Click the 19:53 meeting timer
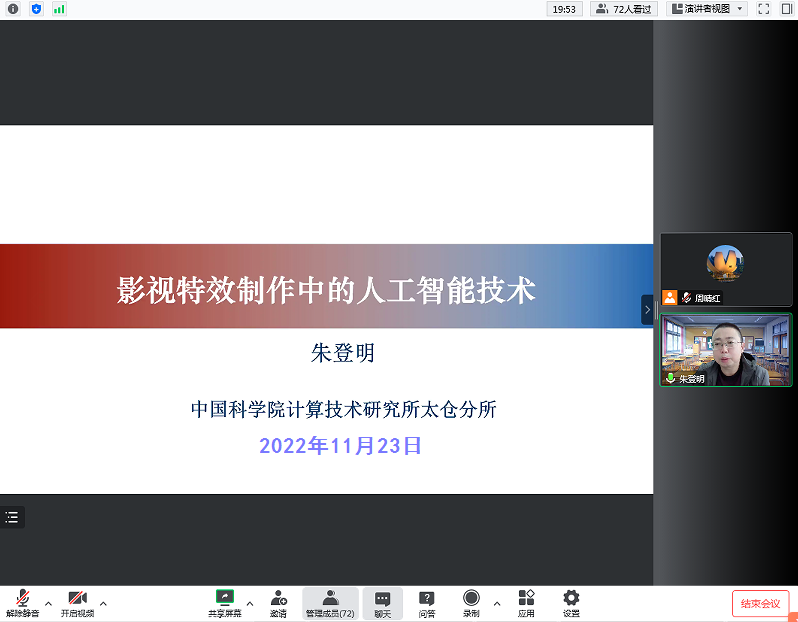The height and width of the screenshot is (622, 798). (x=564, y=9)
